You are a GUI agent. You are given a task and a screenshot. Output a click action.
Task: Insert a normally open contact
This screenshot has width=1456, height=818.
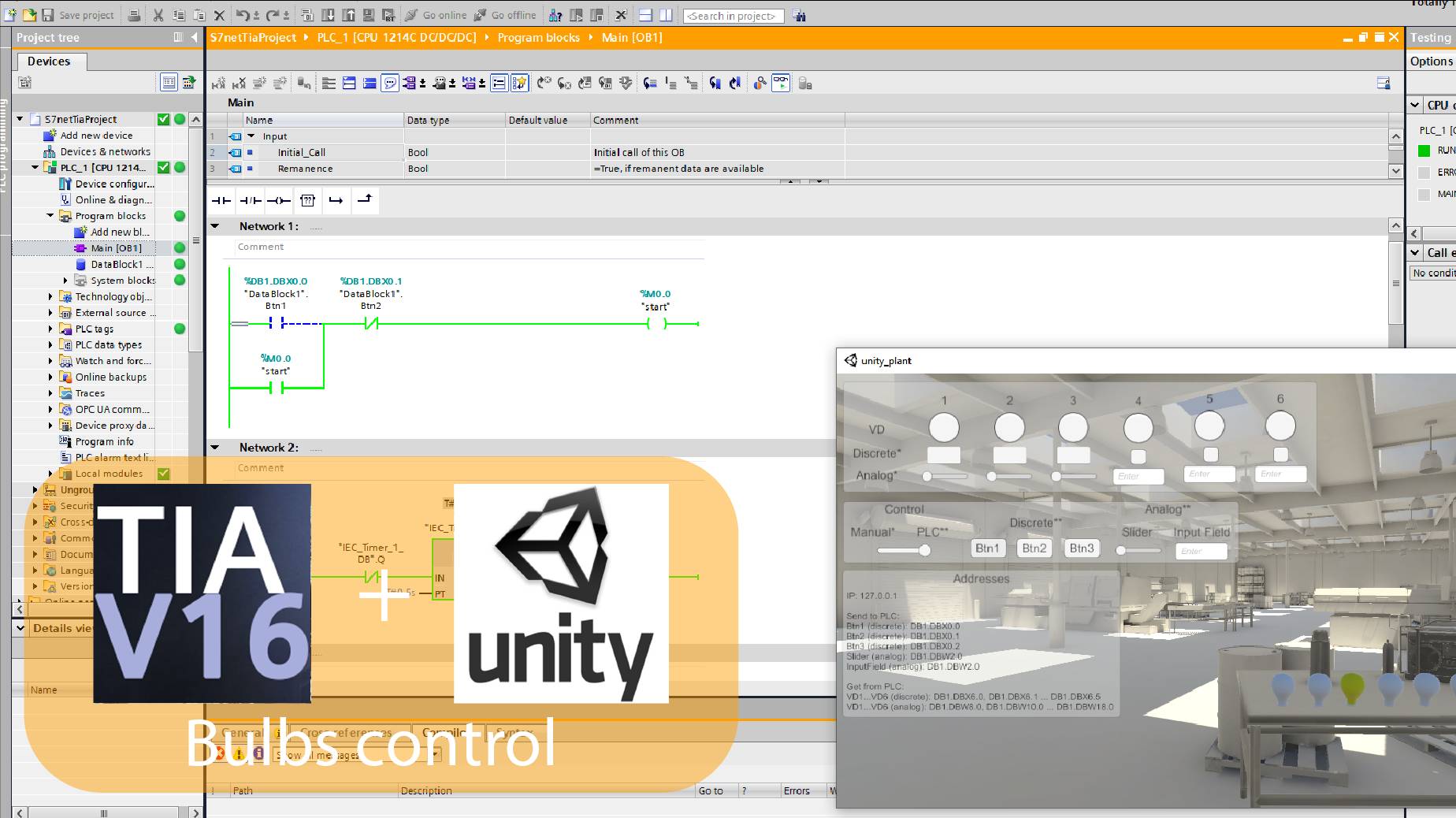[221, 200]
